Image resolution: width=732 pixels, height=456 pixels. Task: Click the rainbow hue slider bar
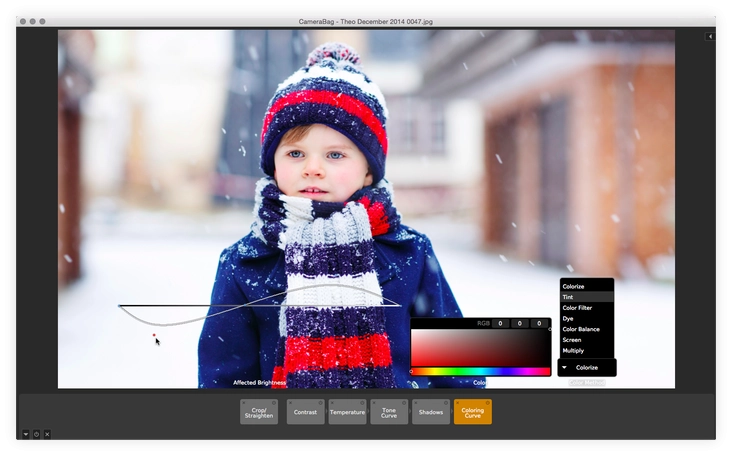pyautogui.click(x=480, y=372)
